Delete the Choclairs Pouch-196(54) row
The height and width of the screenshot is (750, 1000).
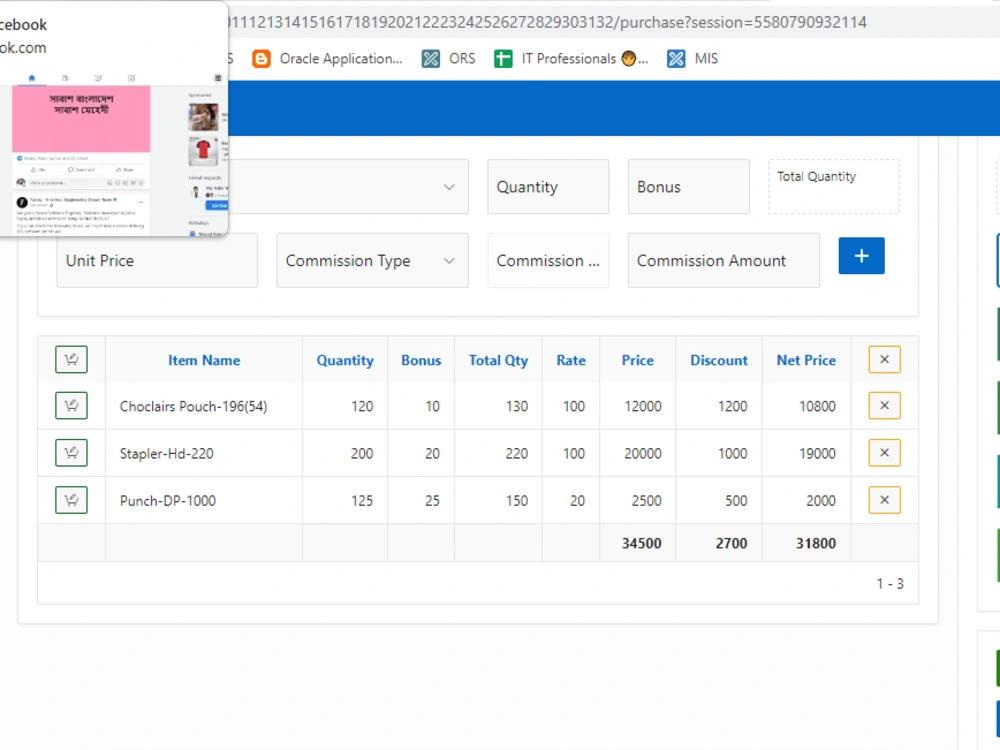point(885,406)
